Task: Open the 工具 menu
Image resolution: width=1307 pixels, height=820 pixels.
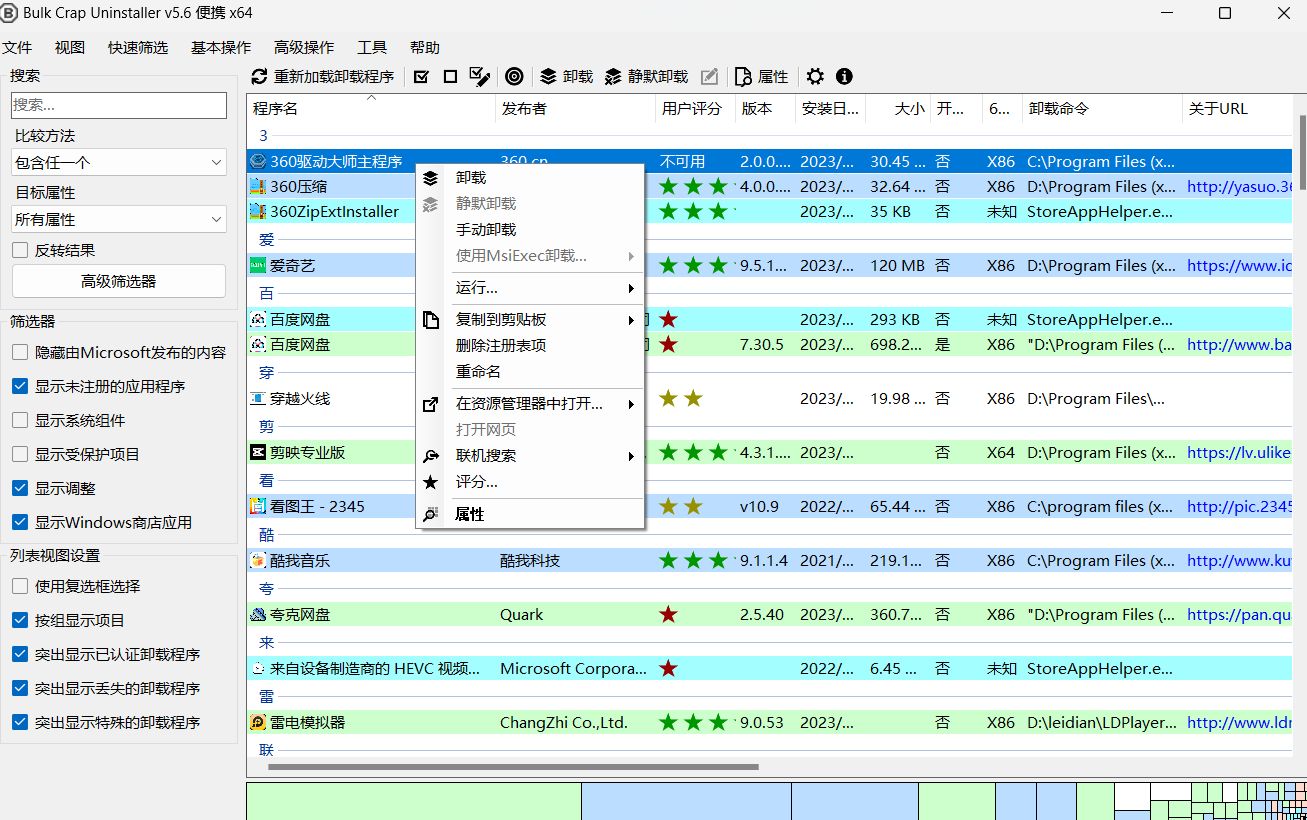Action: pyautogui.click(x=372, y=47)
